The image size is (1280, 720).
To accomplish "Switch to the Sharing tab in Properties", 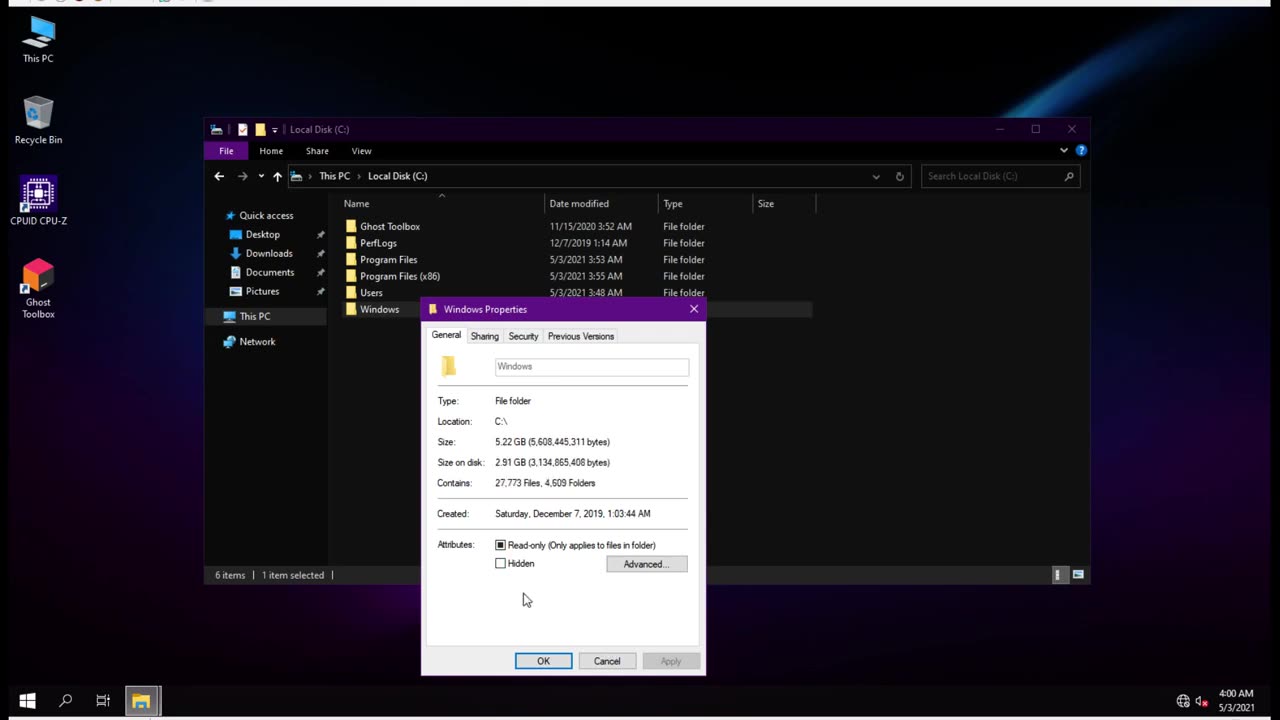I will [x=484, y=336].
